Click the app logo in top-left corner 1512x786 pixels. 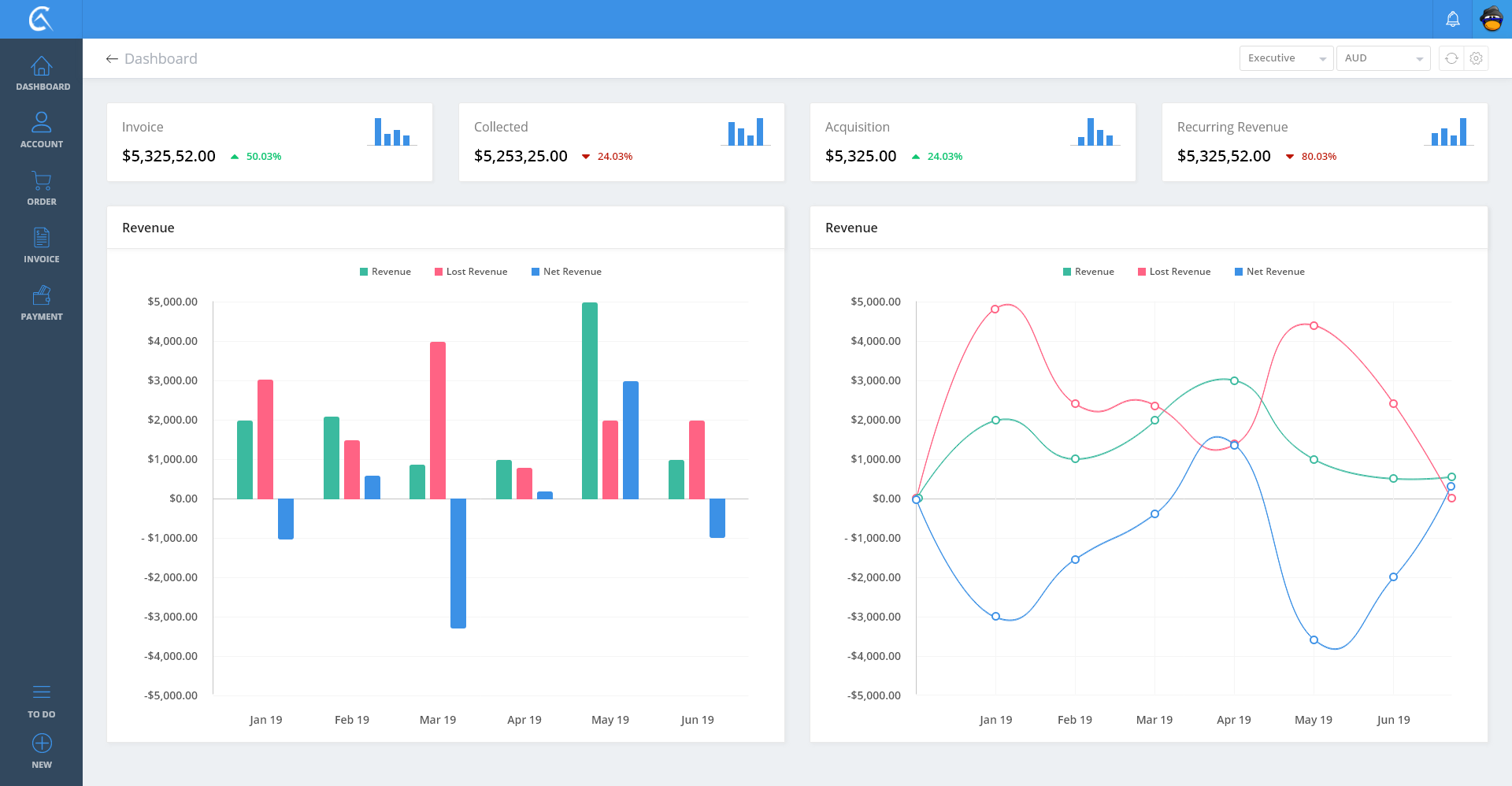click(41, 19)
